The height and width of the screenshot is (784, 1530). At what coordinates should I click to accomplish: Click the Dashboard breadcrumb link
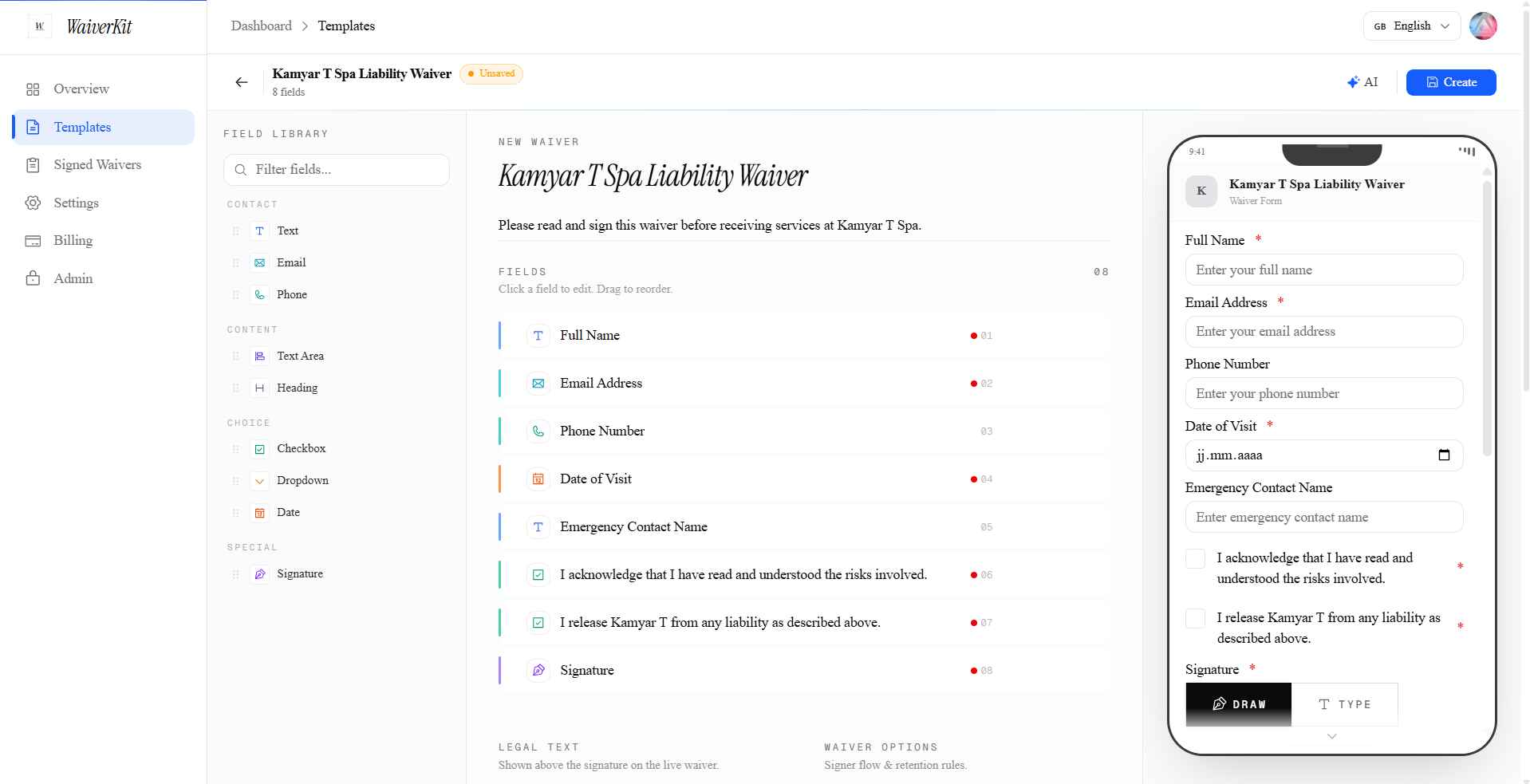coord(261,26)
